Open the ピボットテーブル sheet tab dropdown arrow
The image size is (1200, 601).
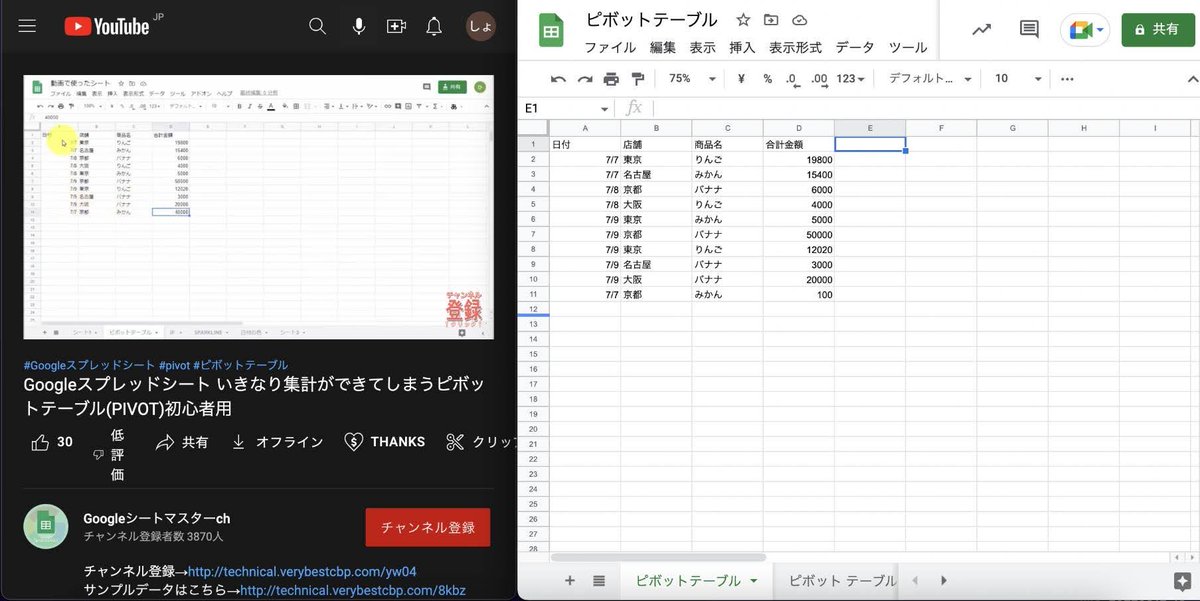753,581
